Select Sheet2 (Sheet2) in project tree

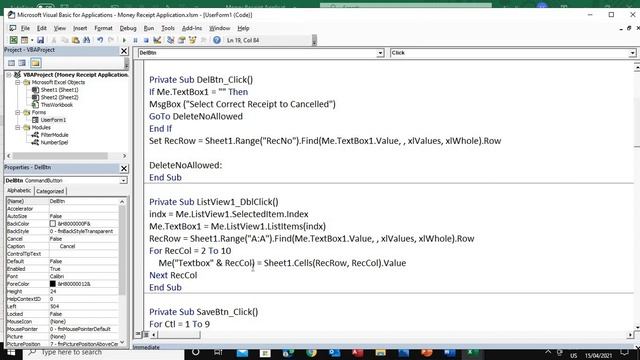[59, 97]
